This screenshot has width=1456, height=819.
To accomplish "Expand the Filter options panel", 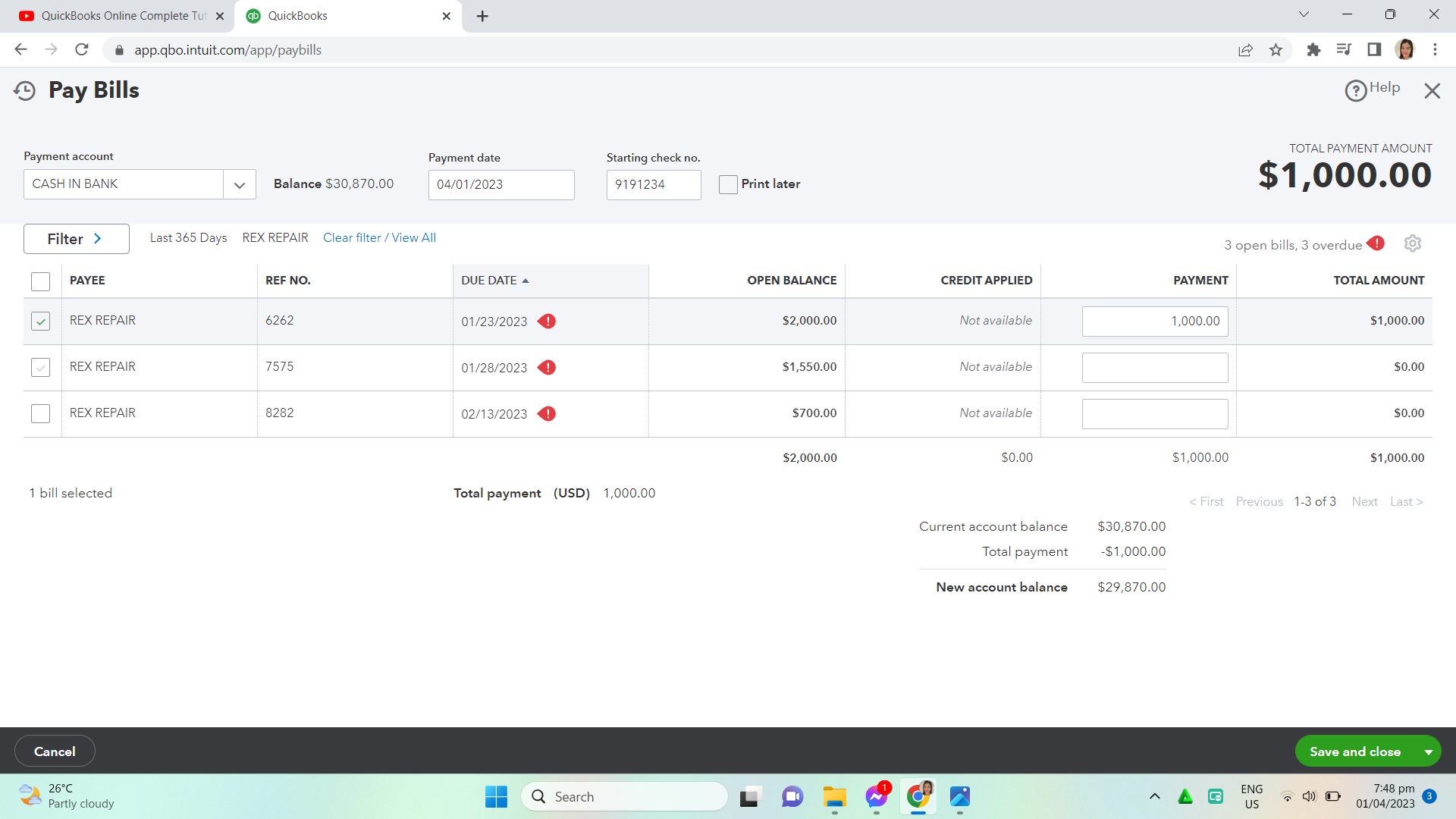I will coord(76,239).
